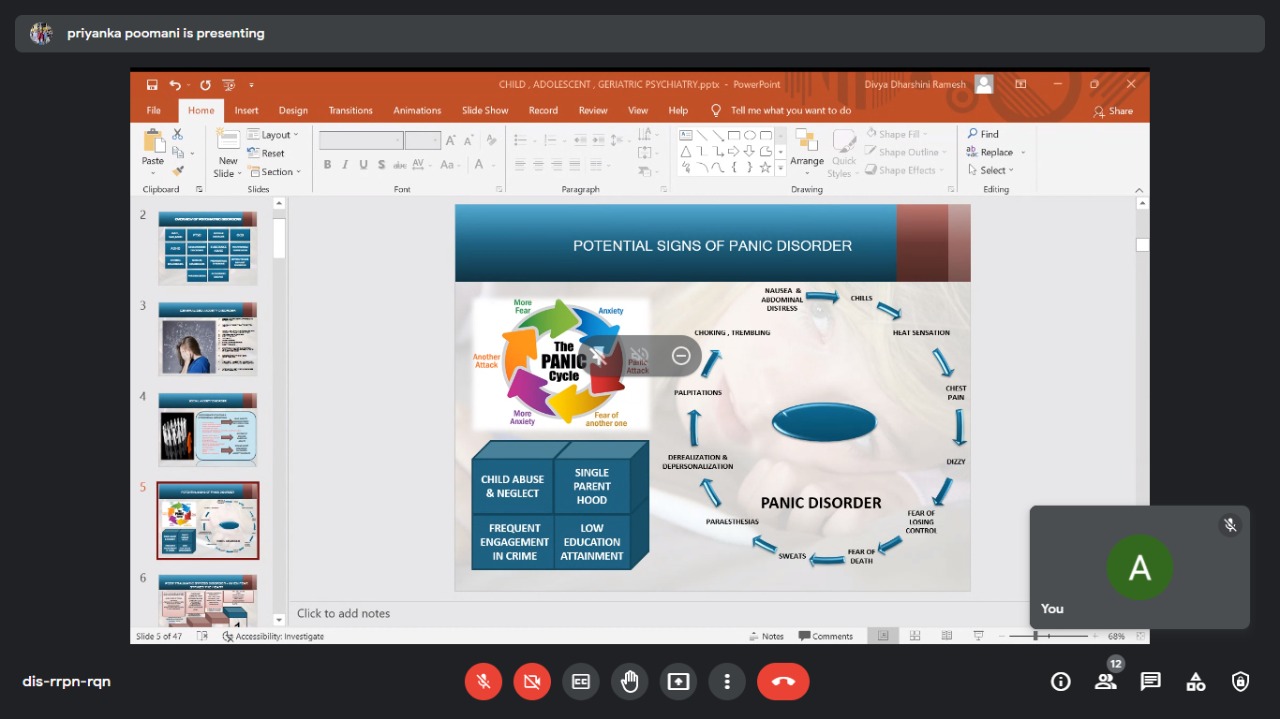This screenshot has width=1280, height=719.
Task: Click the zoom slider in status bar
Action: pos(1047,636)
